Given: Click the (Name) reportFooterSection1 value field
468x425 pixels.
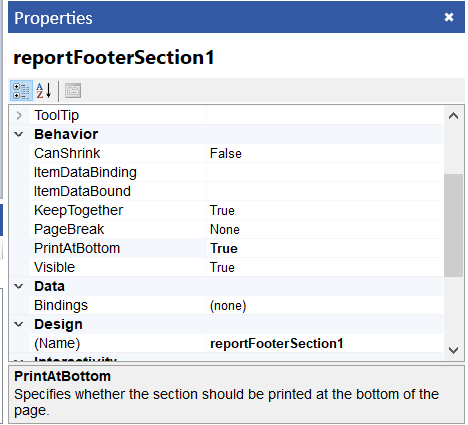Looking at the screenshot, I should click(x=325, y=344).
